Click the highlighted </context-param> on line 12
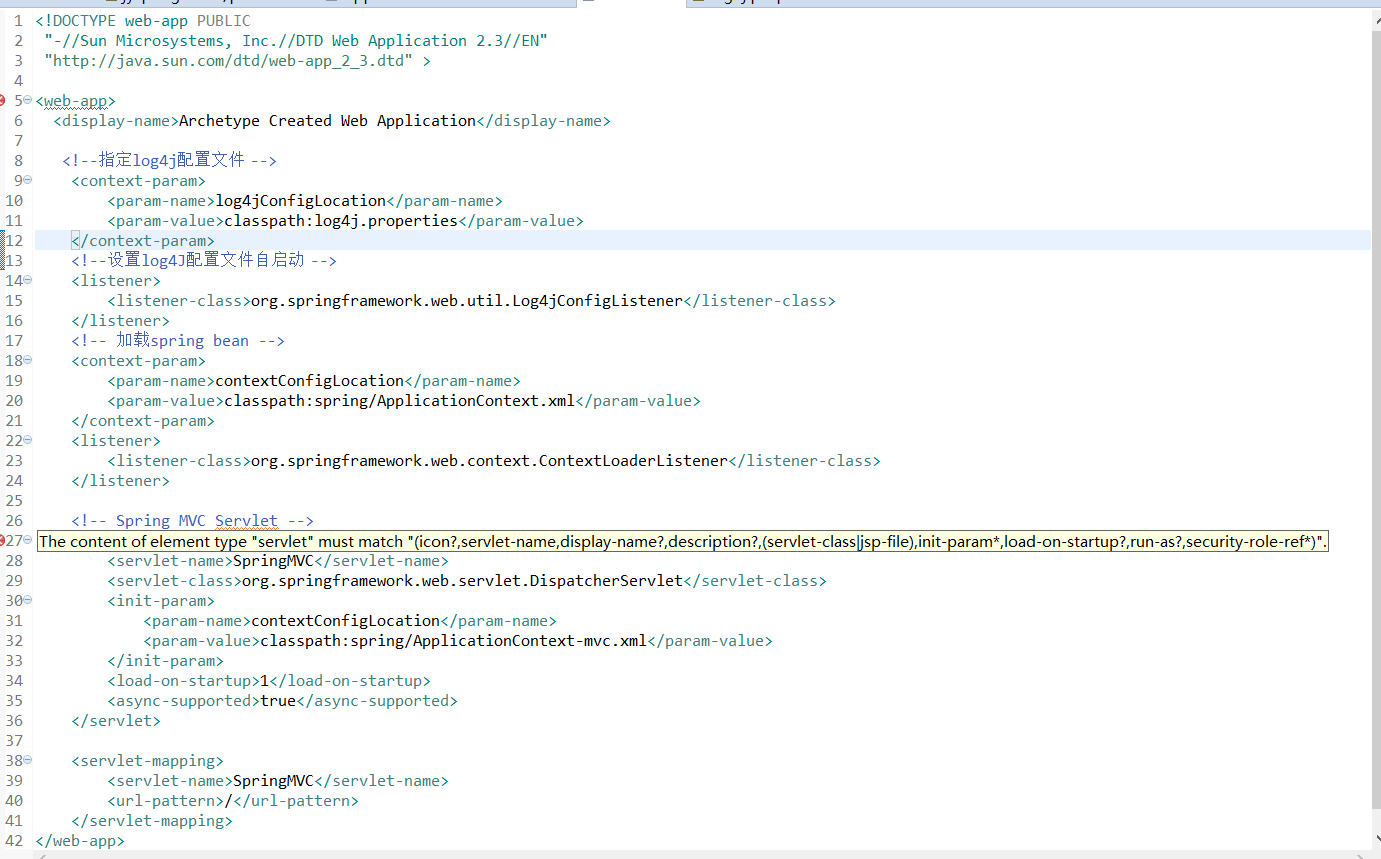This screenshot has width=1381, height=859. pos(143,241)
